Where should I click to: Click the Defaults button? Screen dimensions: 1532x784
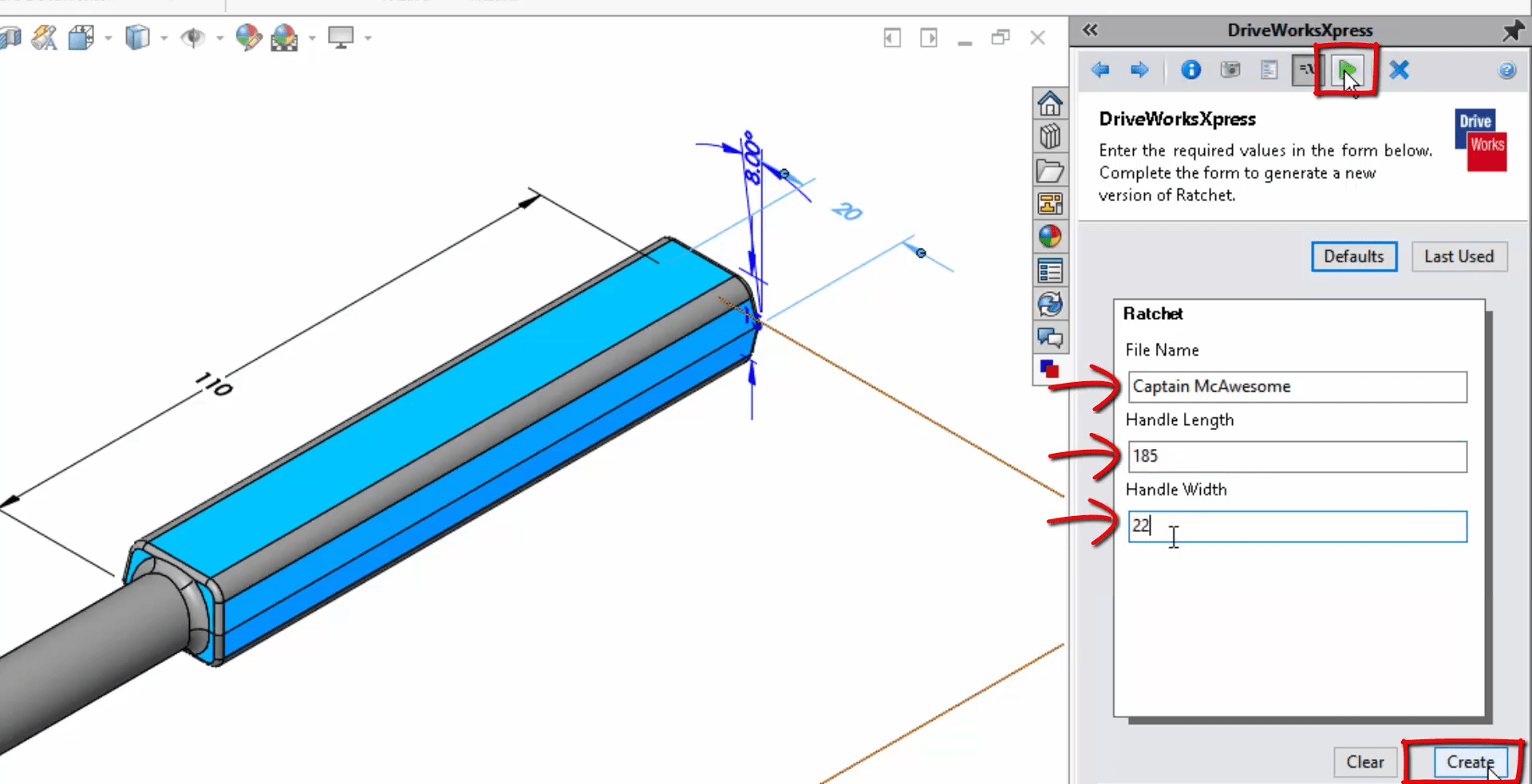[1353, 257]
